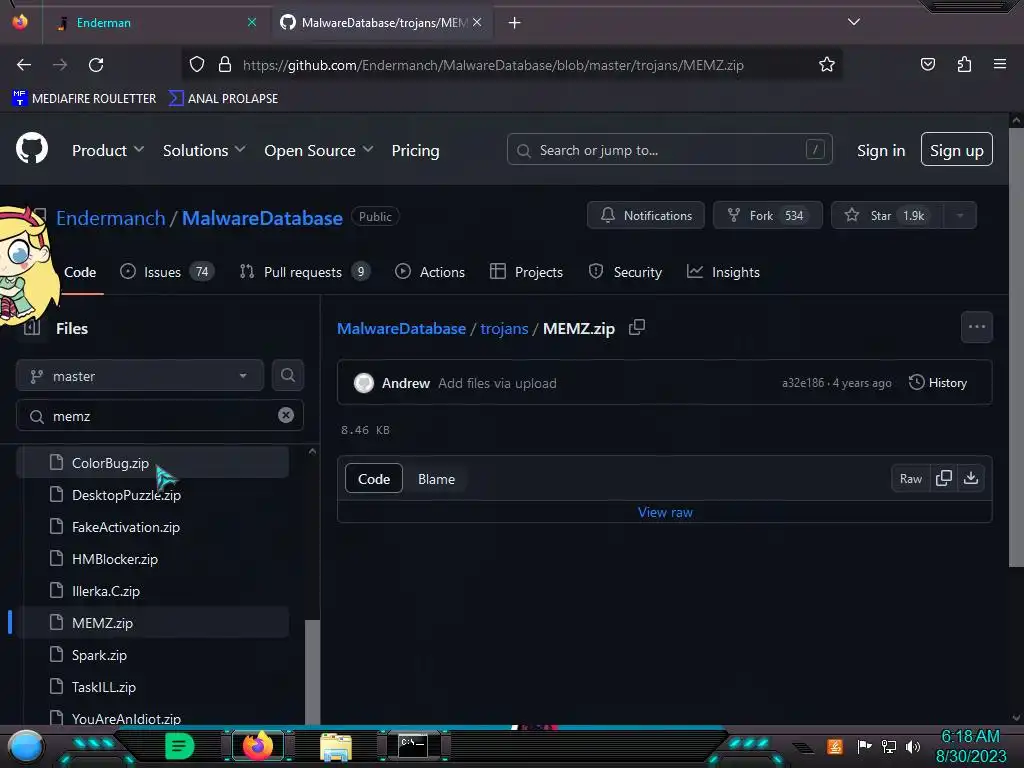1024x768 pixels.
Task: Click the Raw button
Action: tap(911, 479)
